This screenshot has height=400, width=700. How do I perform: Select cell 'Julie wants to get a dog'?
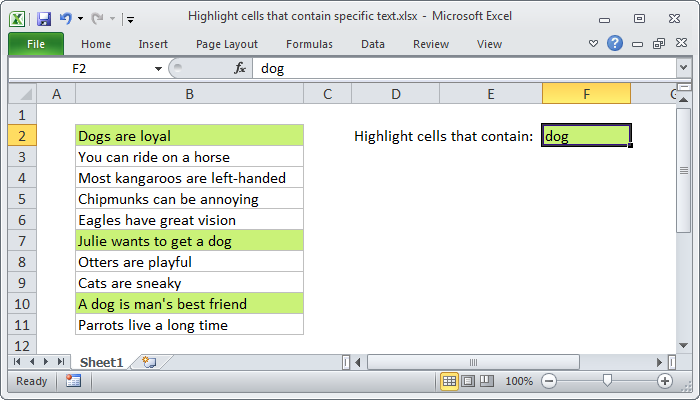(x=189, y=241)
